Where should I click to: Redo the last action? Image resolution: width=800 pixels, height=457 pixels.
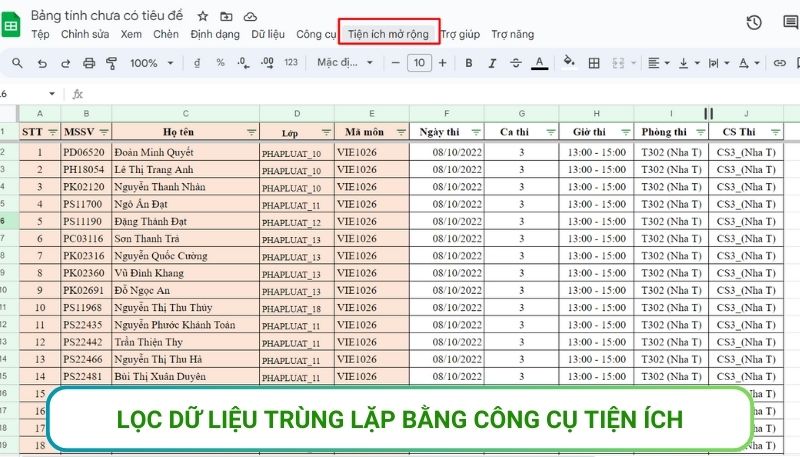[66, 63]
